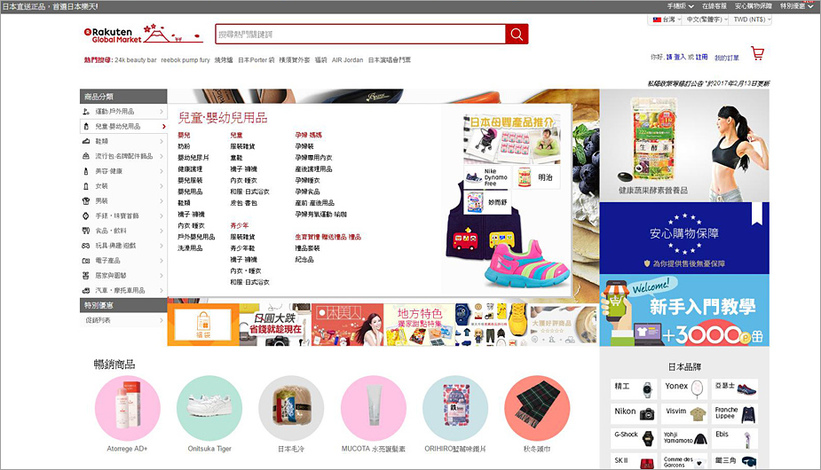The image size is (821, 470).
Task: Click the red search magnifier button
Action: (x=516, y=35)
